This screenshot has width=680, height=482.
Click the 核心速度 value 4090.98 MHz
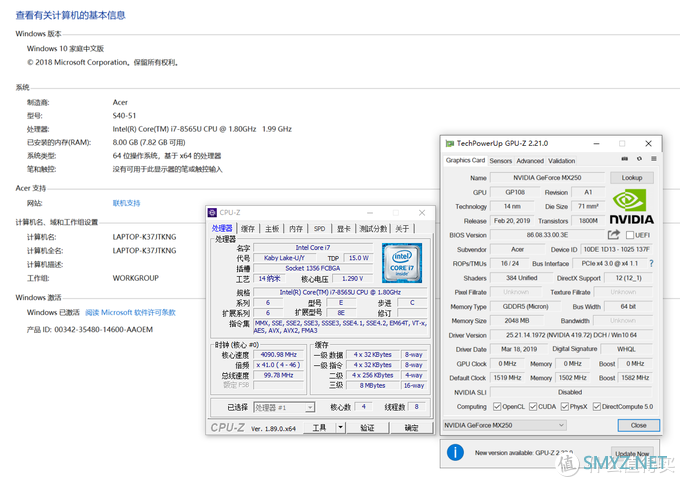point(278,354)
